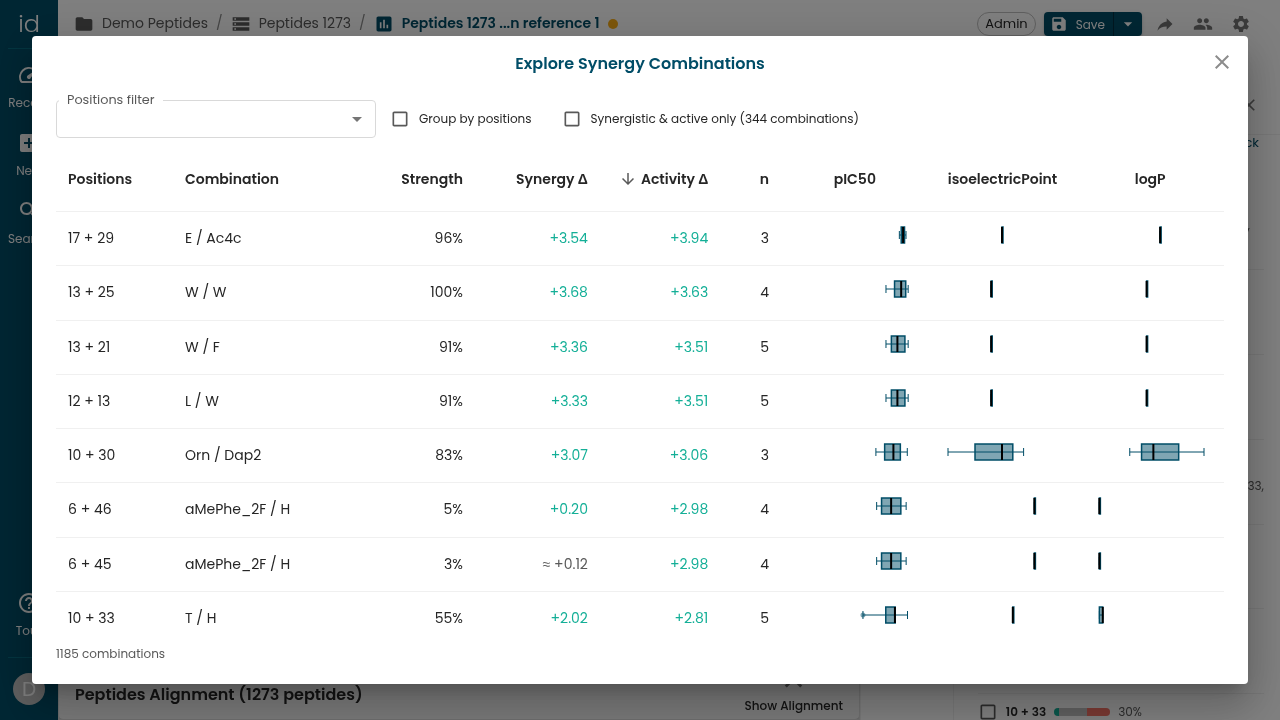Click the Orn / Dap2 combination
The image size is (1280, 720).
(x=223, y=455)
